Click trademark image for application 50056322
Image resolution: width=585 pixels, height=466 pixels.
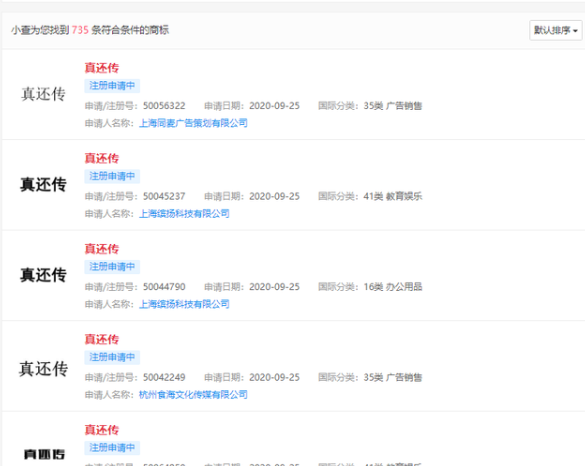(43, 94)
